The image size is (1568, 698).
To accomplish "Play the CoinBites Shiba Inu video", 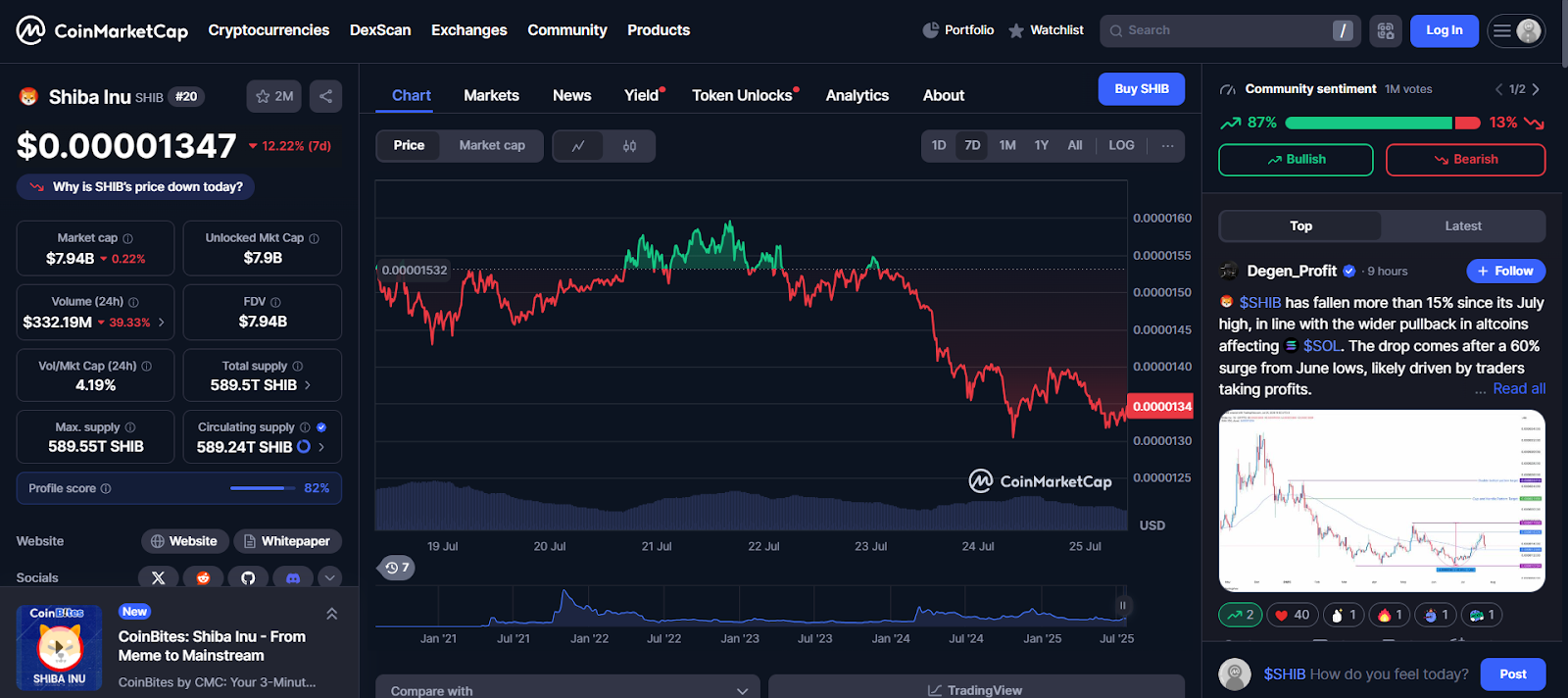I will pyautogui.click(x=59, y=647).
